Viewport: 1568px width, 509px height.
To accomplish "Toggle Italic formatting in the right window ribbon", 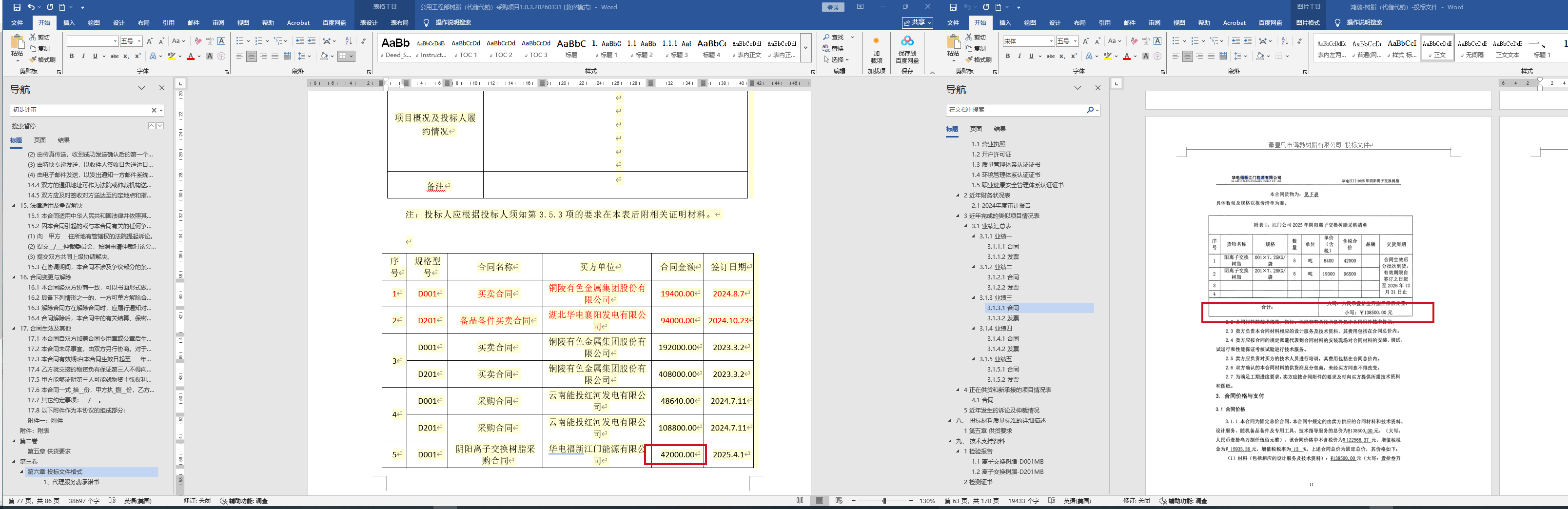I will coord(1019,56).
